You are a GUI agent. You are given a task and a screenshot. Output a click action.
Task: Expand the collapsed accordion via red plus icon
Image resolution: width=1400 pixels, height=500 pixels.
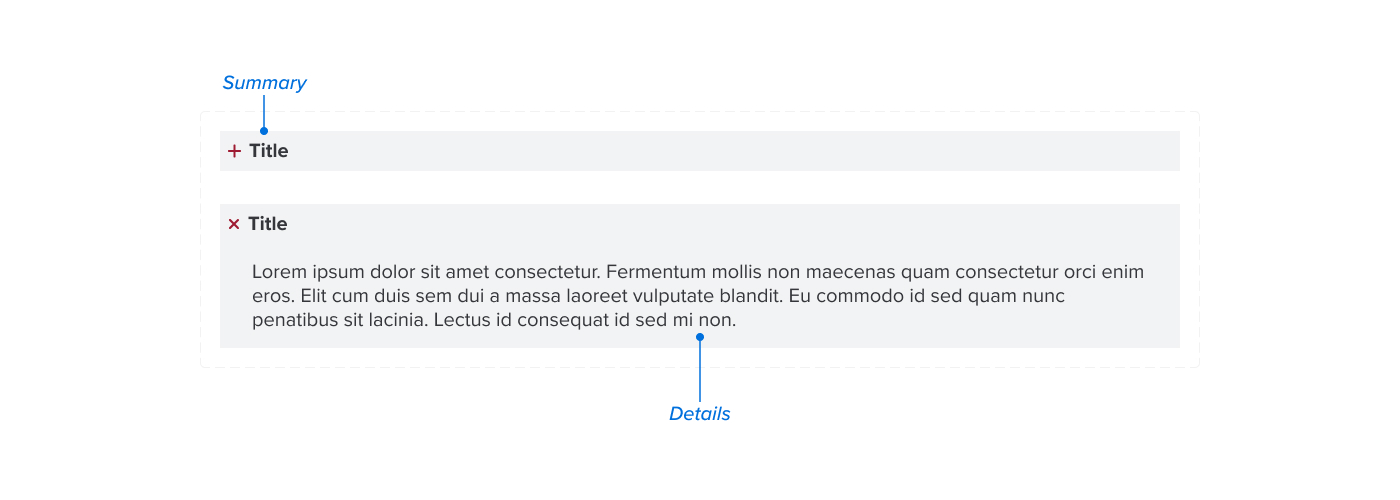point(235,151)
